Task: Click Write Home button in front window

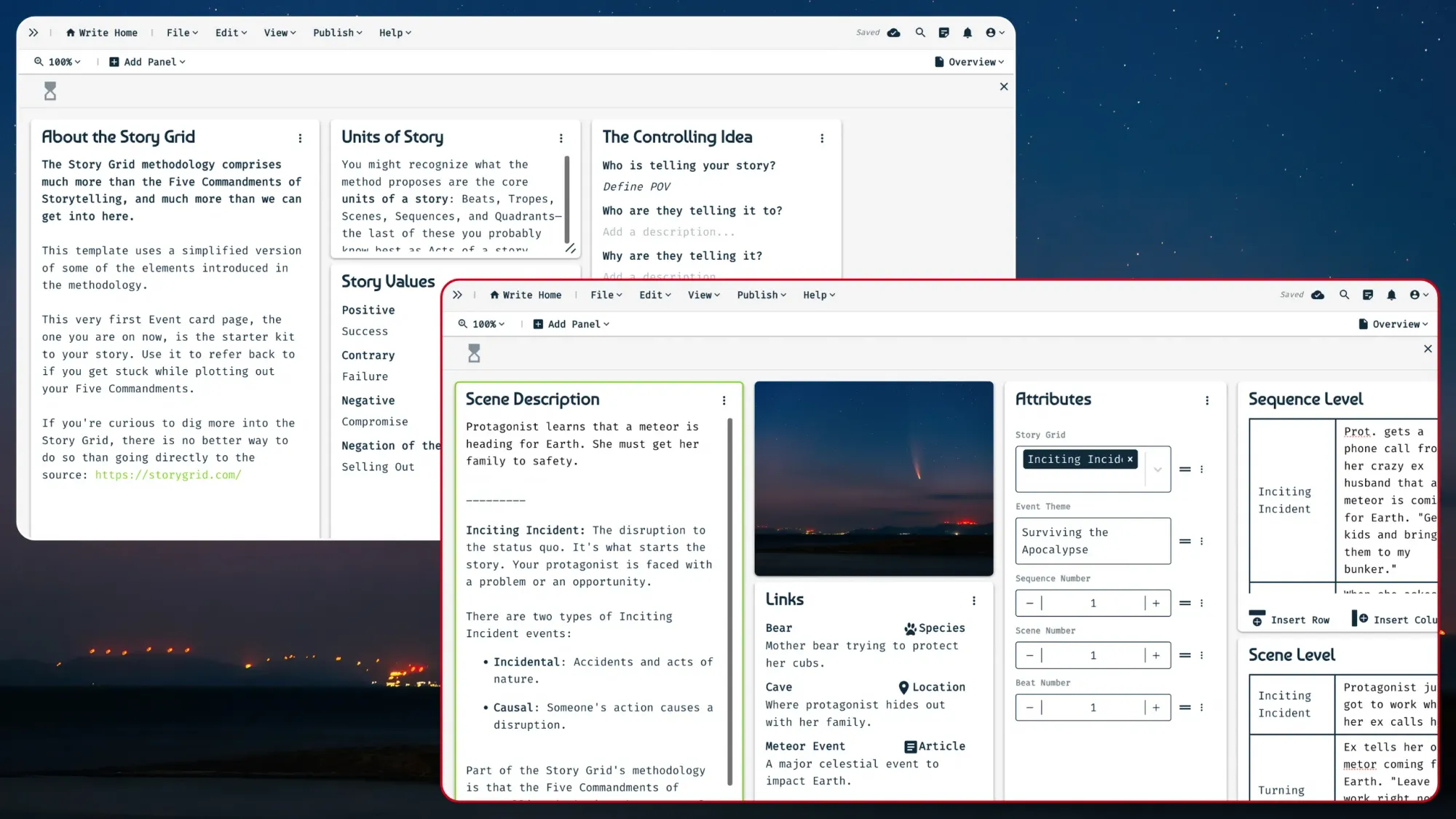Action: 526,295
